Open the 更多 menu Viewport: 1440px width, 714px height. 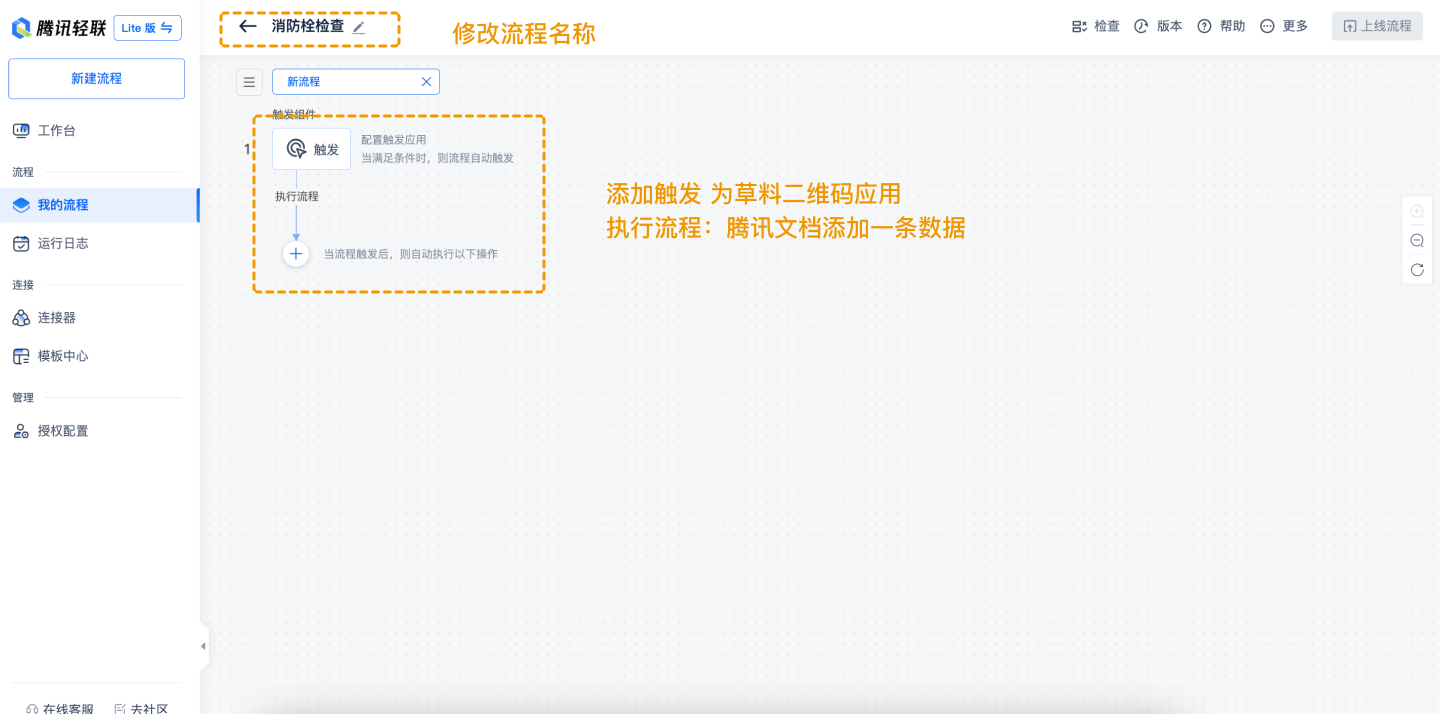pos(1284,26)
